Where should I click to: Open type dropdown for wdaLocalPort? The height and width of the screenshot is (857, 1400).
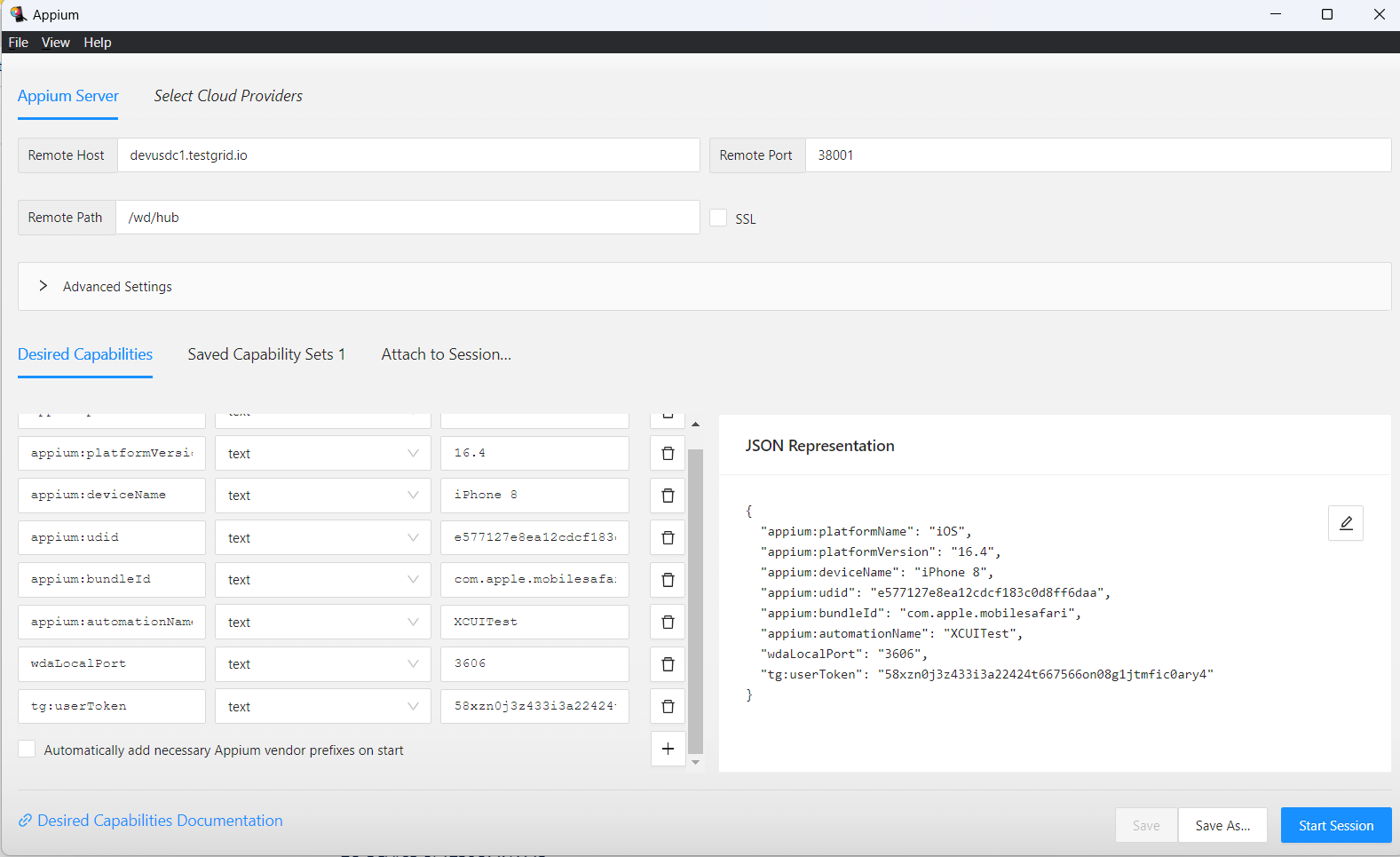323,664
